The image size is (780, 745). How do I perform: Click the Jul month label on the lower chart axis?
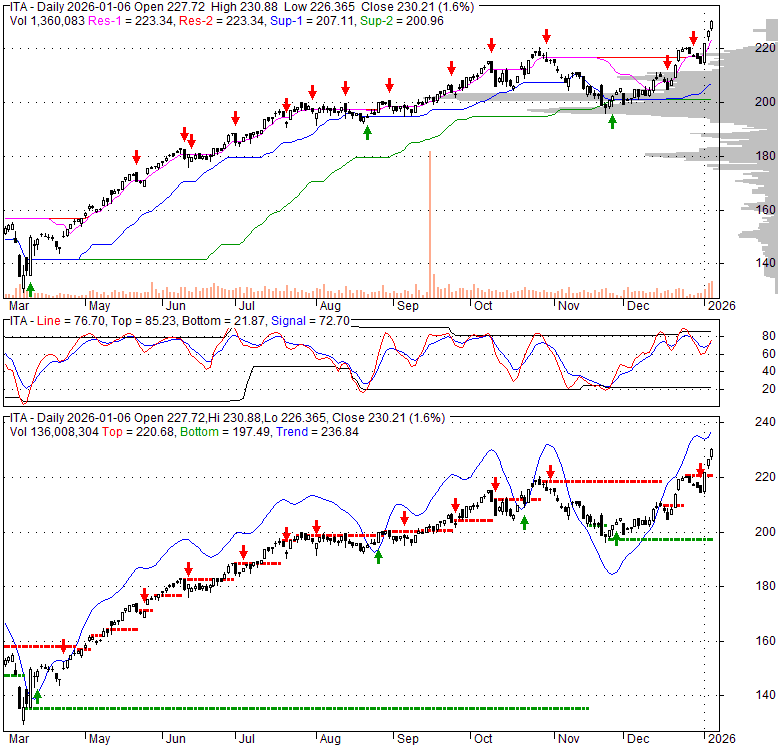[x=246, y=739]
